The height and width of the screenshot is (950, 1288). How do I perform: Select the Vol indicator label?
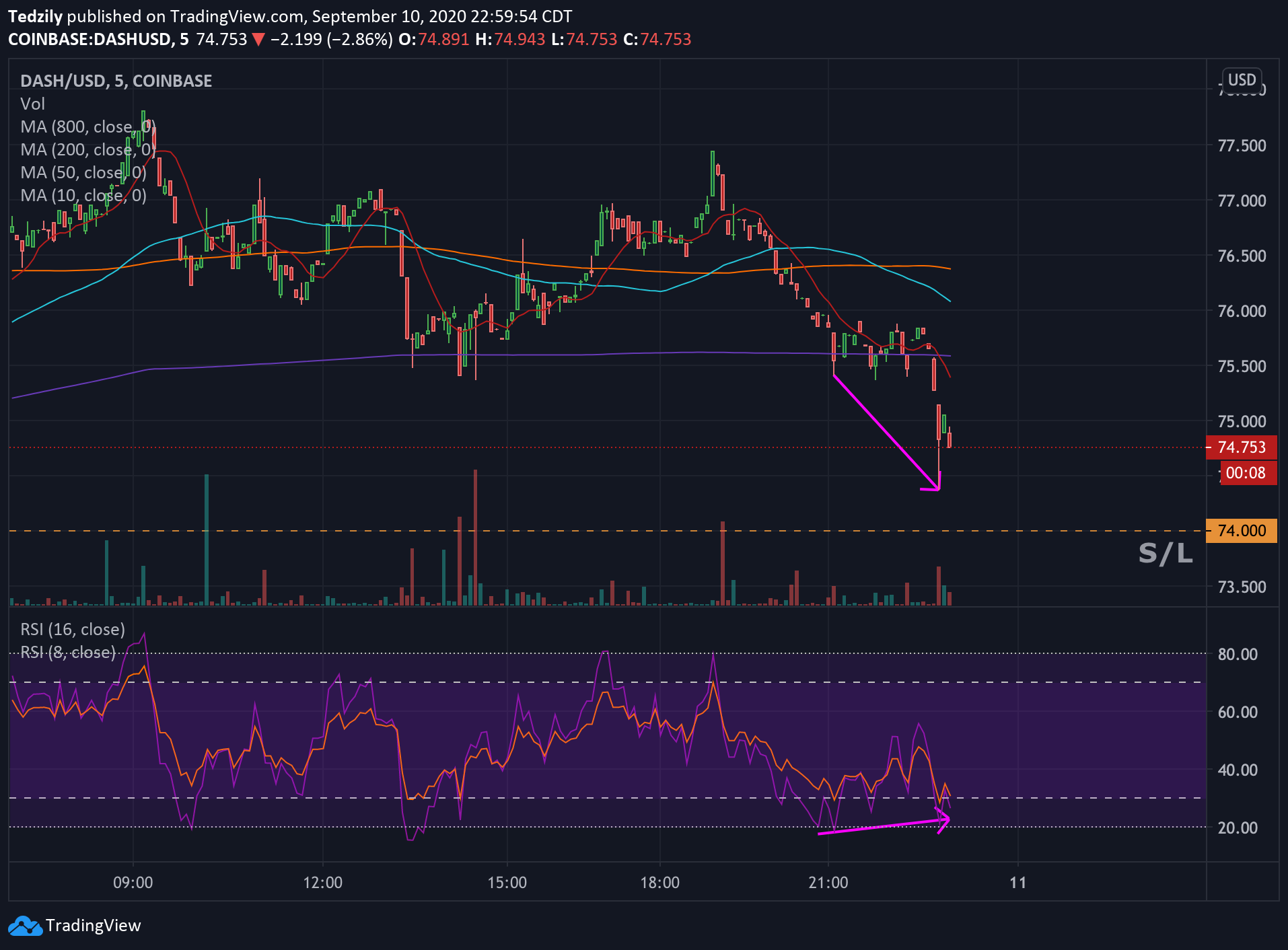(x=32, y=104)
